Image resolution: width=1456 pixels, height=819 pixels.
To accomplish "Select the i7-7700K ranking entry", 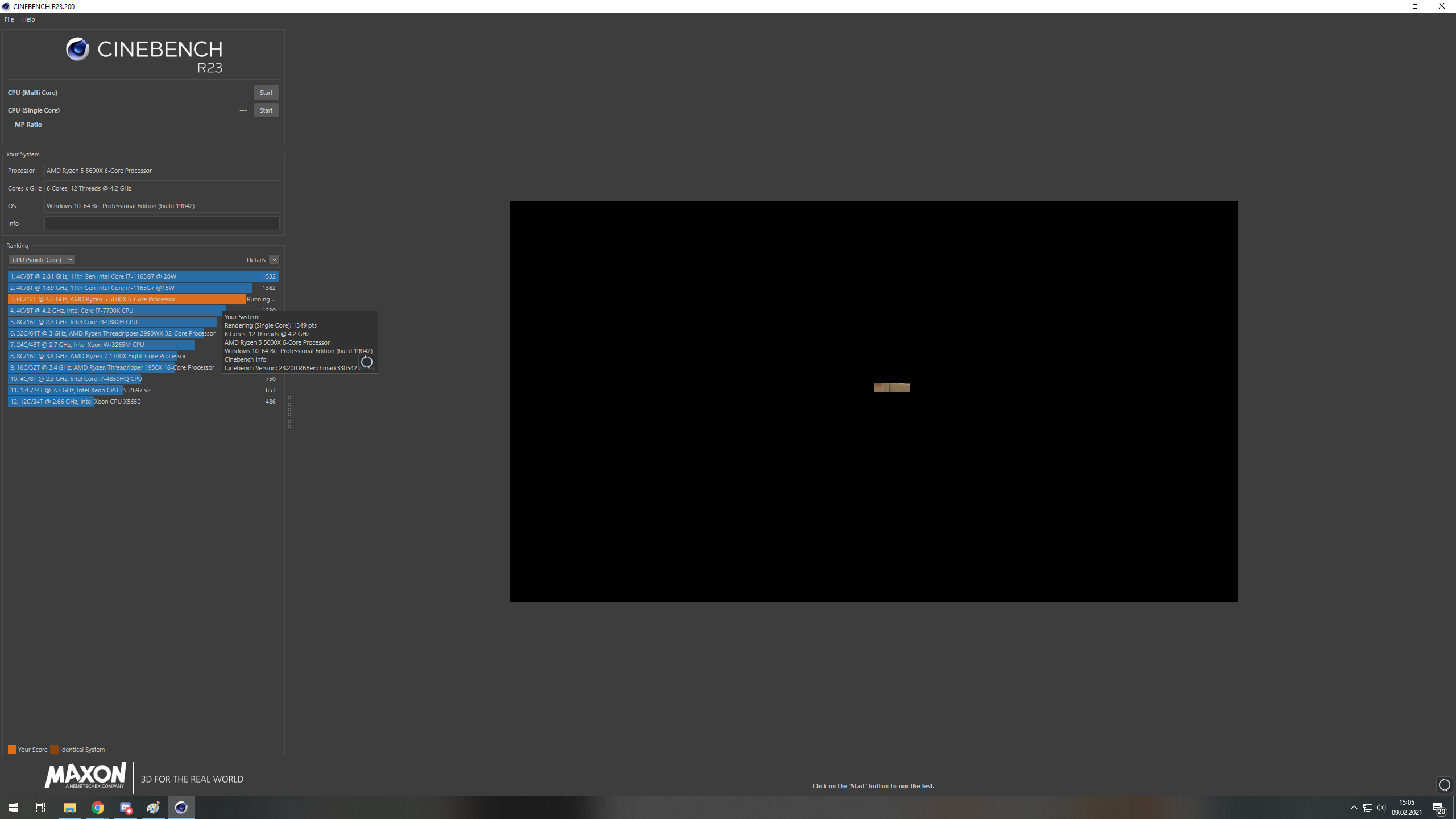I will [x=114, y=311].
